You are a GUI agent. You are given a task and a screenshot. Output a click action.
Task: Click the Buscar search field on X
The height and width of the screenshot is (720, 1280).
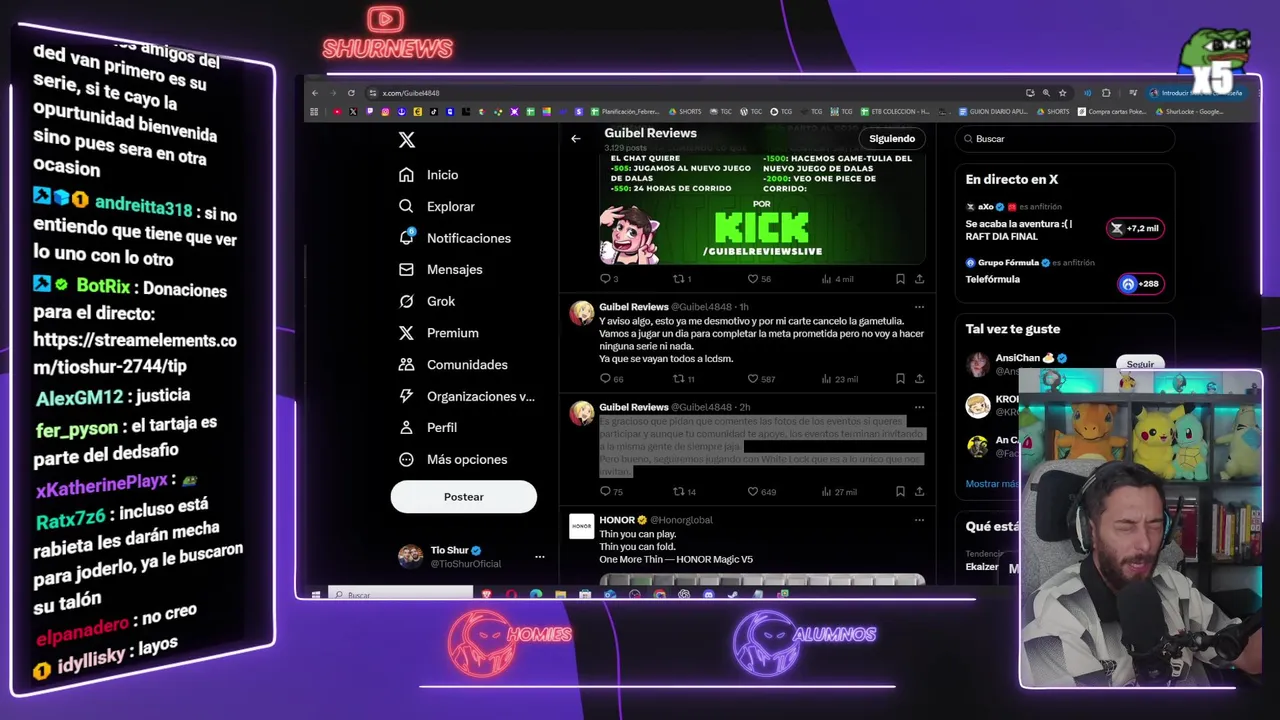point(1064,139)
